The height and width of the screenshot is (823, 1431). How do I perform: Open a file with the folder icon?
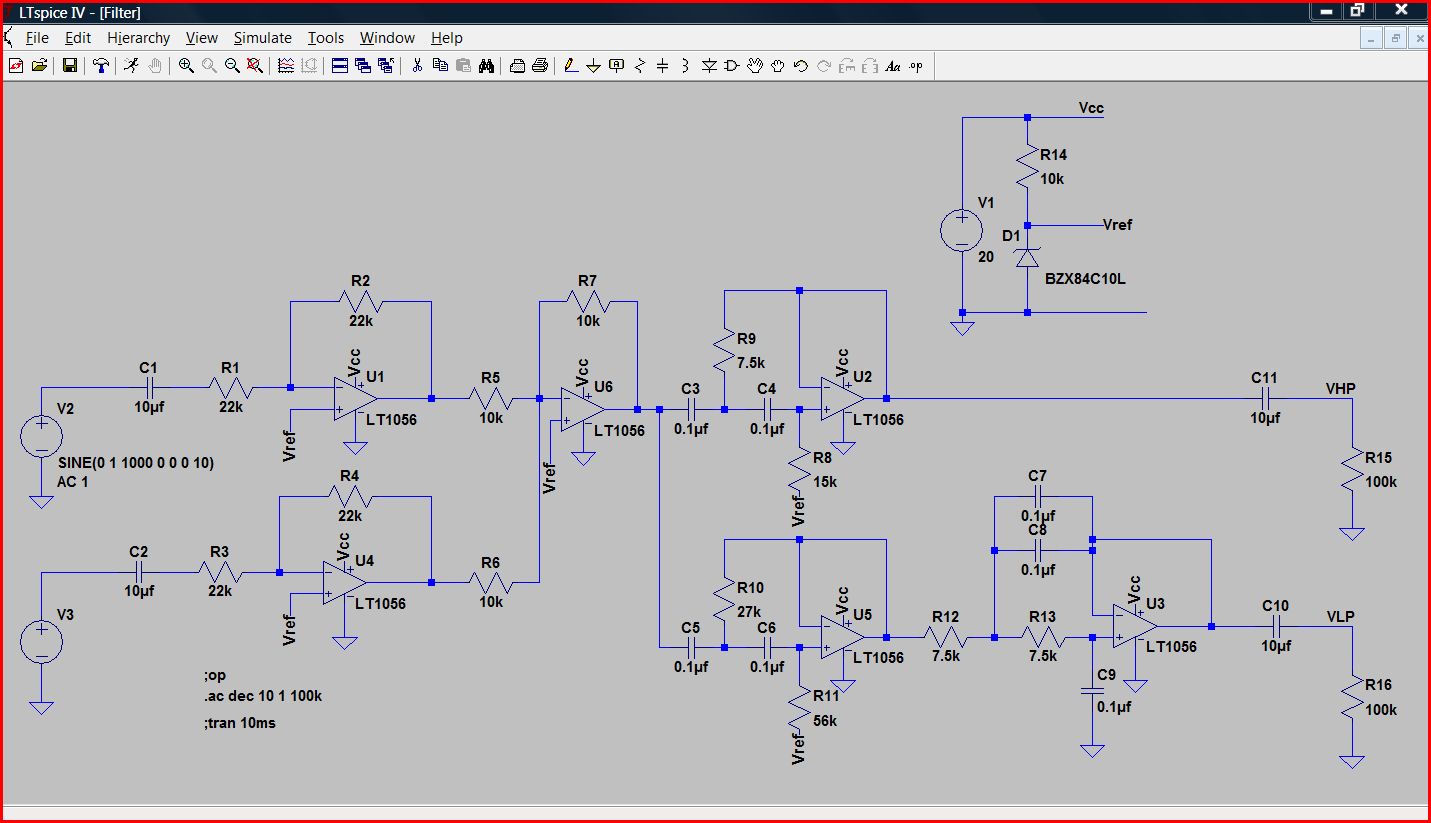39,66
